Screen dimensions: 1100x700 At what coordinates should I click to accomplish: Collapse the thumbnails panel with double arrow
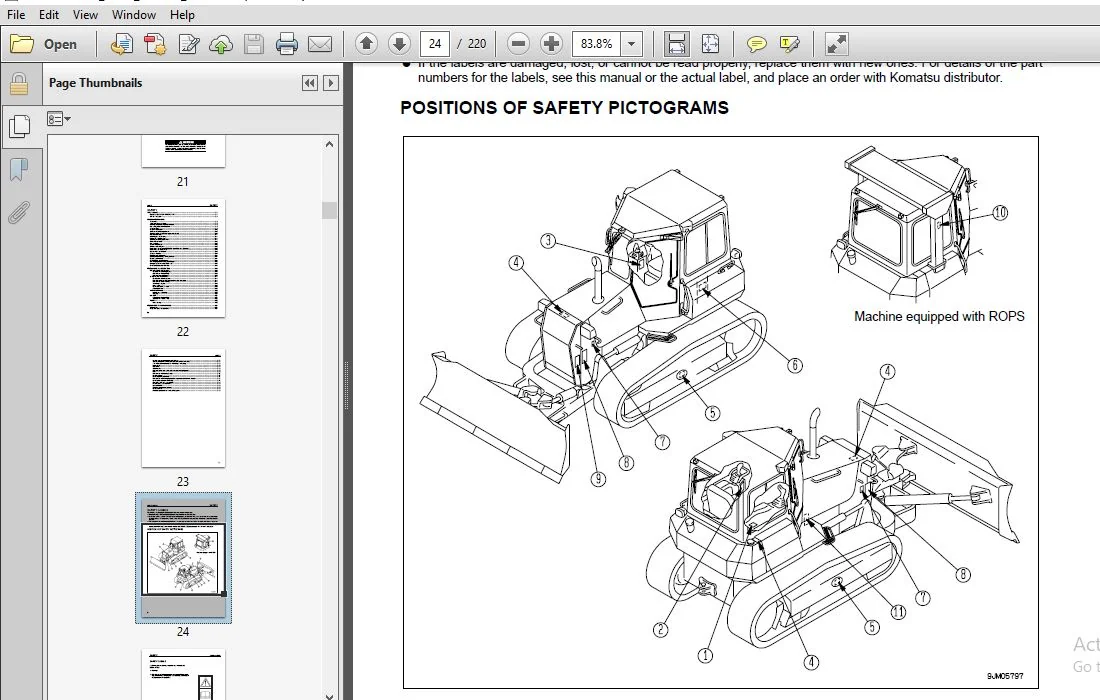[309, 83]
